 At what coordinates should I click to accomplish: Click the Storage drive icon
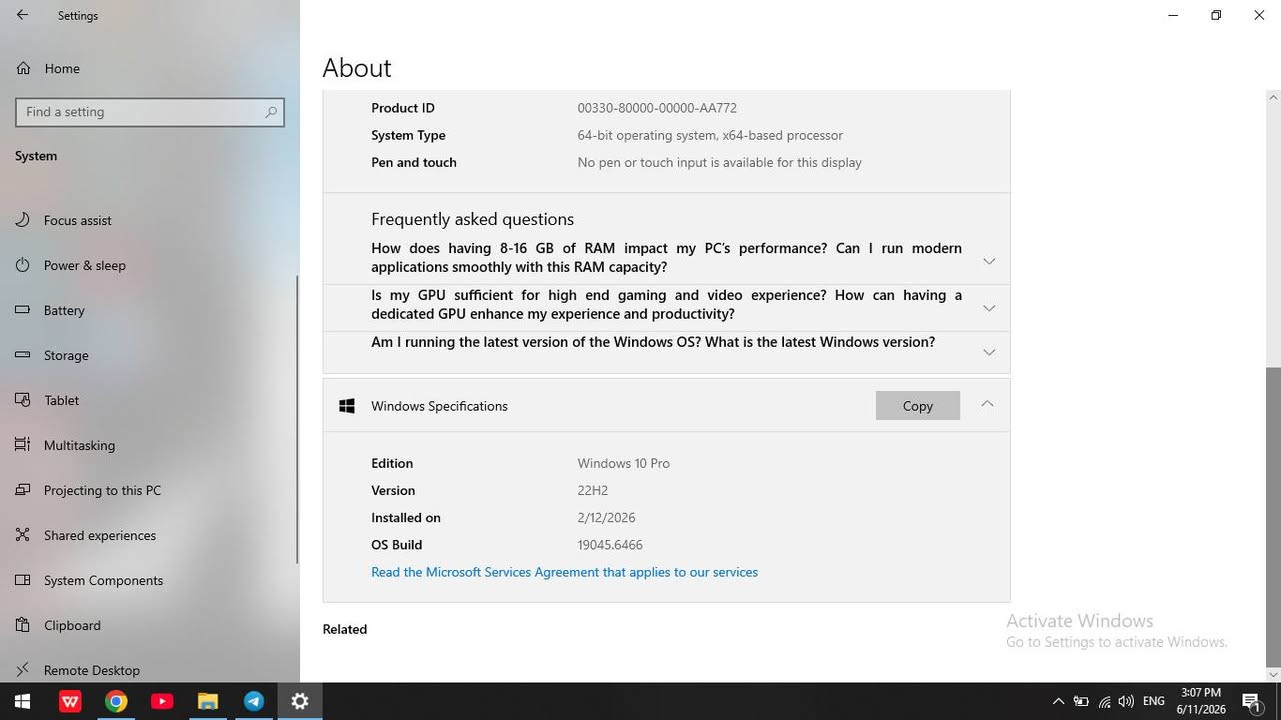click(x=22, y=355)
